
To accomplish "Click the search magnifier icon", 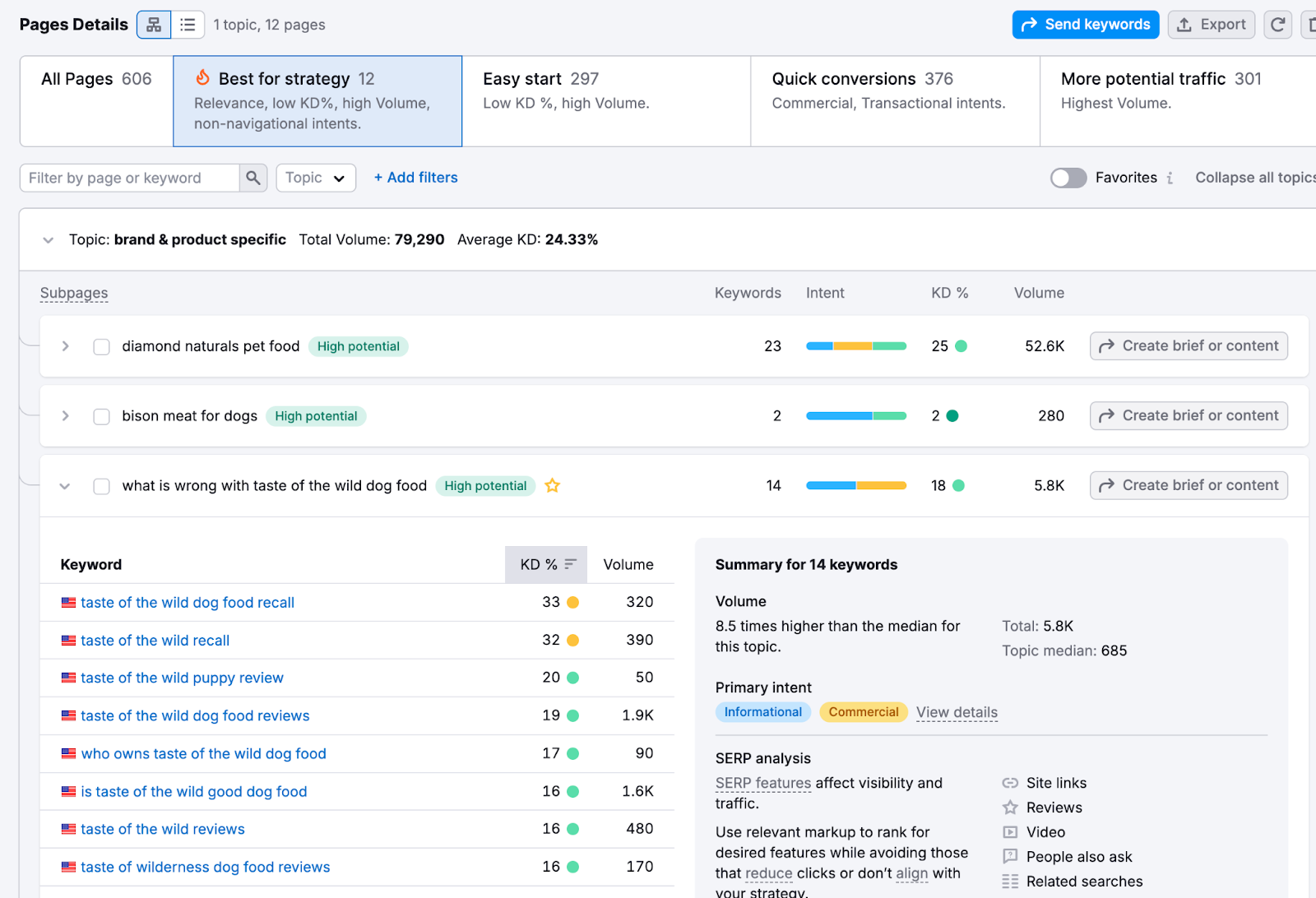I will 253,178.
